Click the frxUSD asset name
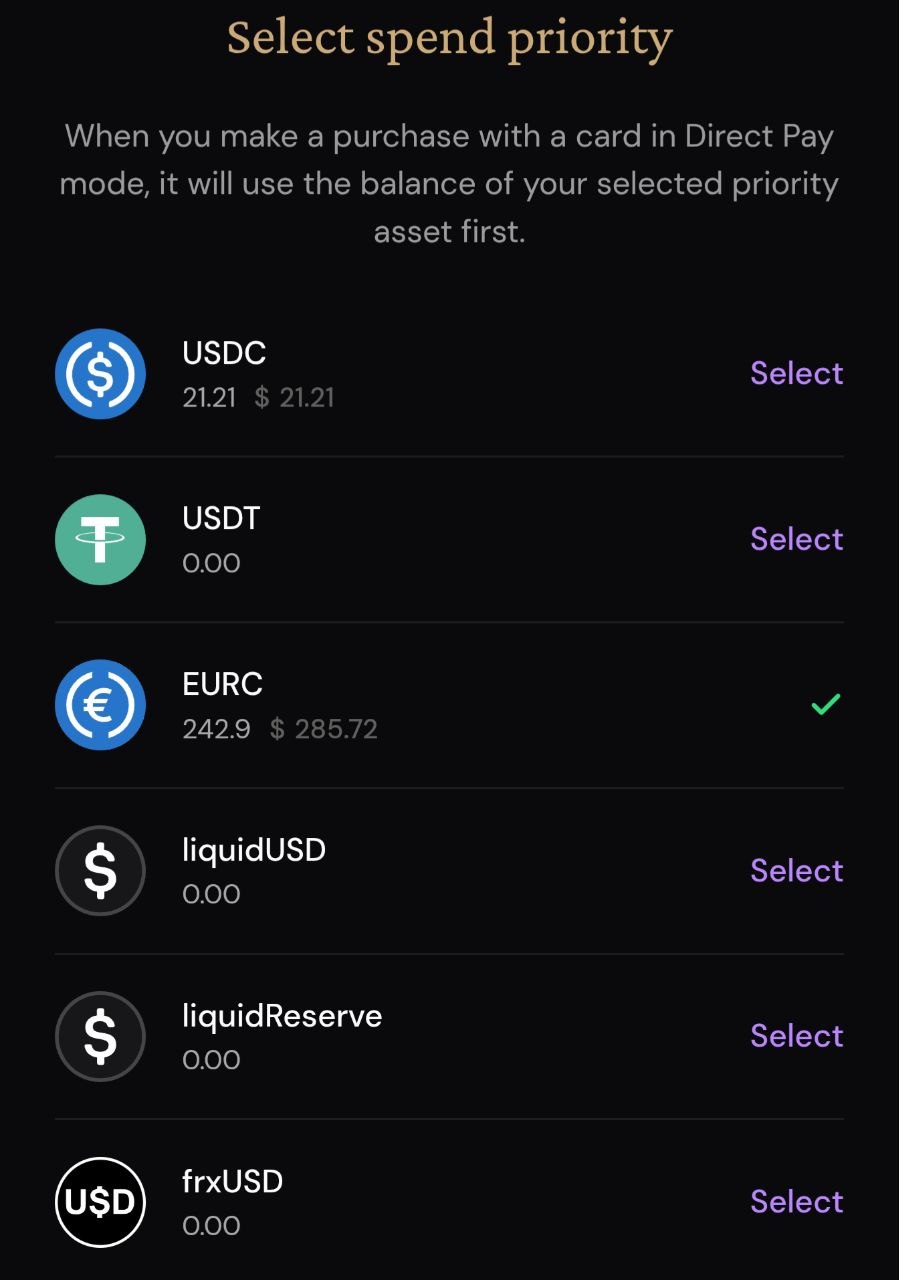 233,1182
